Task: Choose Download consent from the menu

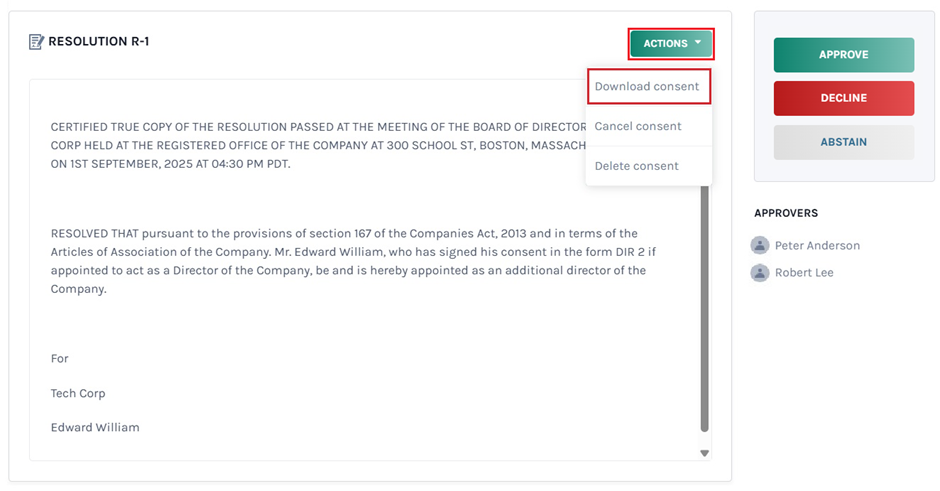Action: pos(647,87)
